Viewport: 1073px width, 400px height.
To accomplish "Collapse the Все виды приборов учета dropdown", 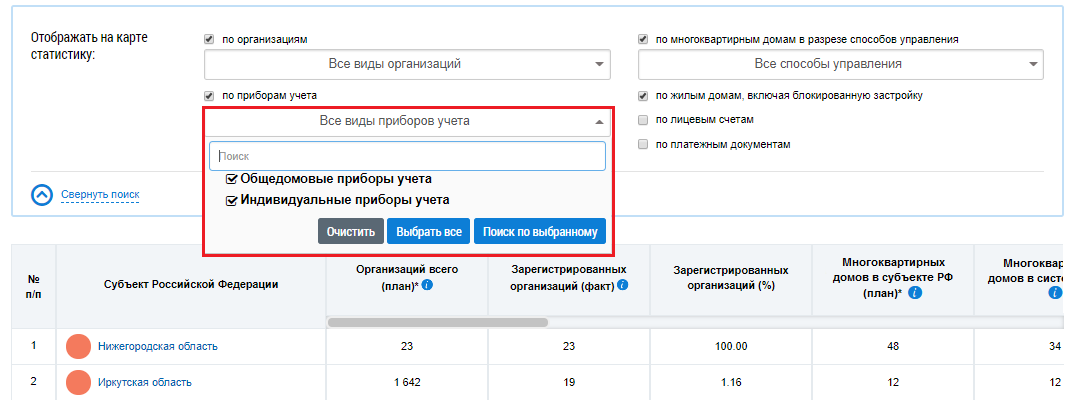I will tap(407, 122).
